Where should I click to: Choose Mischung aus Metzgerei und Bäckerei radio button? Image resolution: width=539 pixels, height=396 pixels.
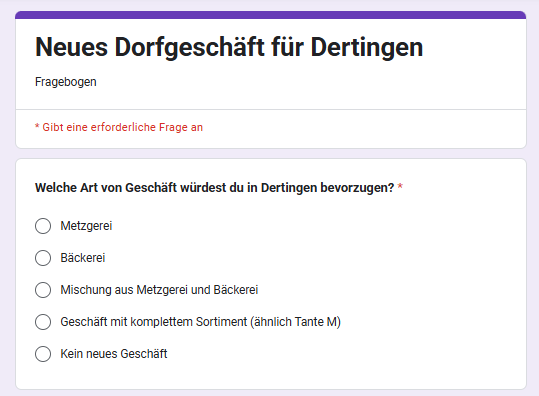[x=43, y=290]
